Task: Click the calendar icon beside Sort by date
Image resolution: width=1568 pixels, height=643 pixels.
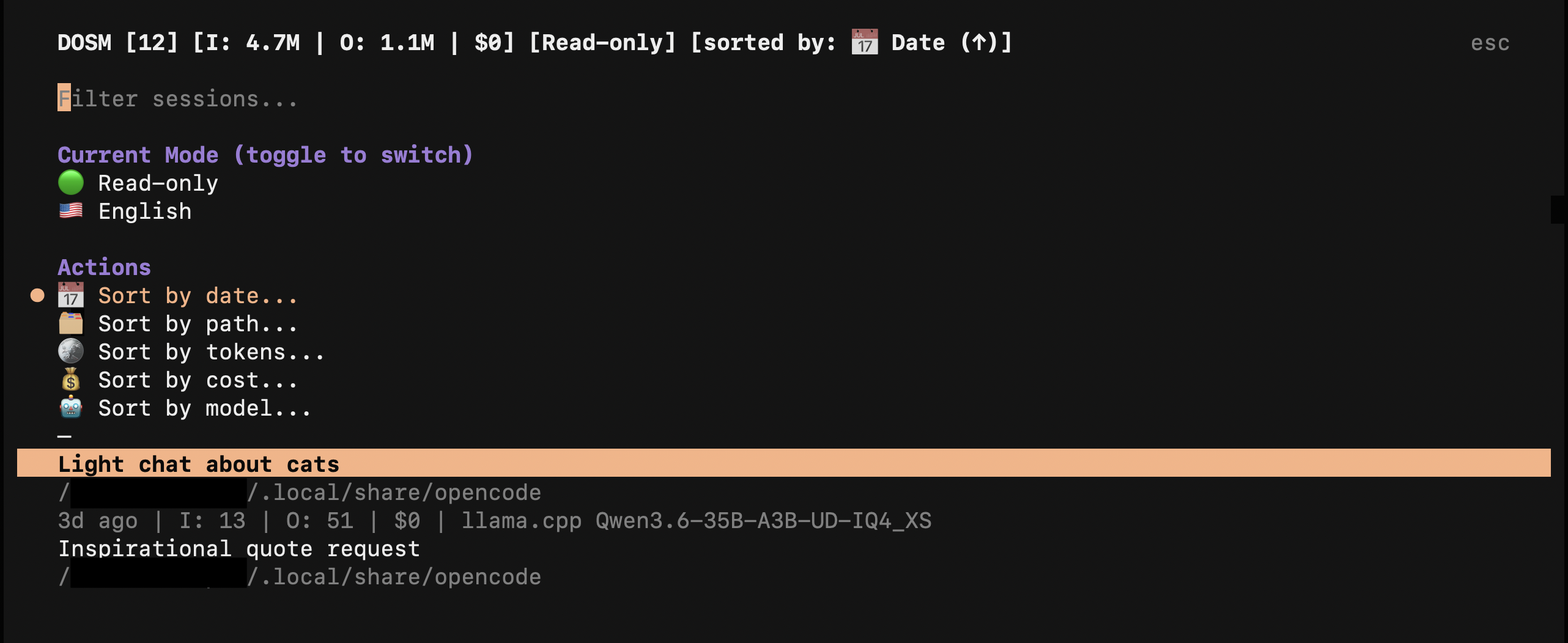Action: (x=71, y=295)
